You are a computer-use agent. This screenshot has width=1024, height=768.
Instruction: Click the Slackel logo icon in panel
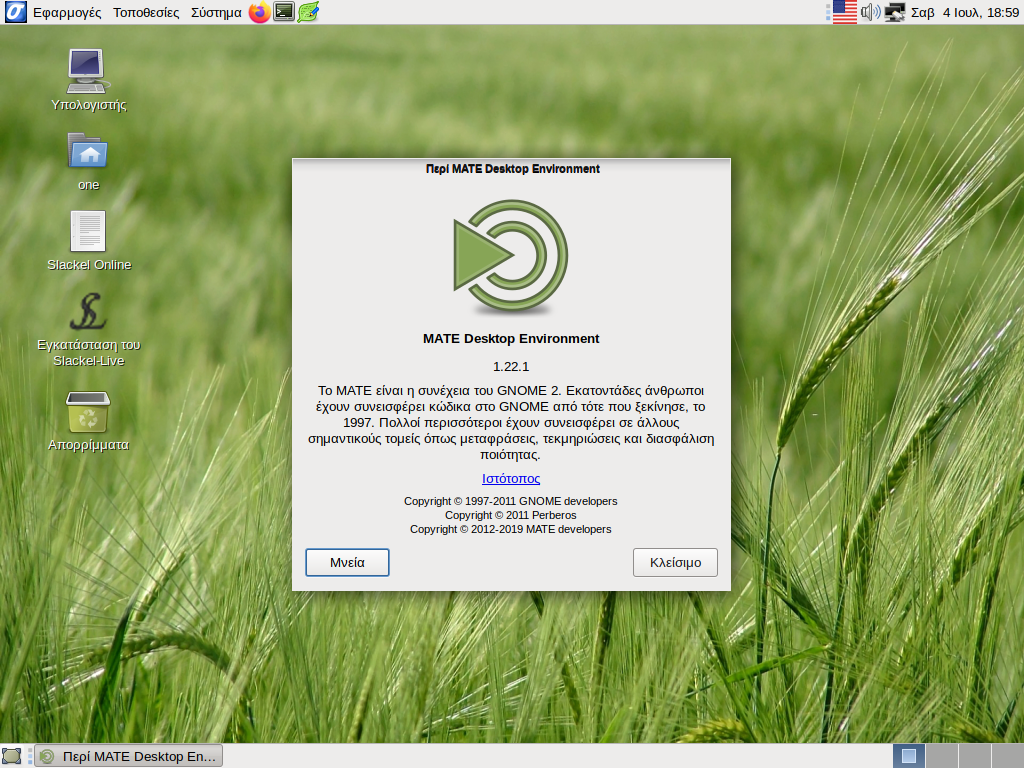(15, 12)
